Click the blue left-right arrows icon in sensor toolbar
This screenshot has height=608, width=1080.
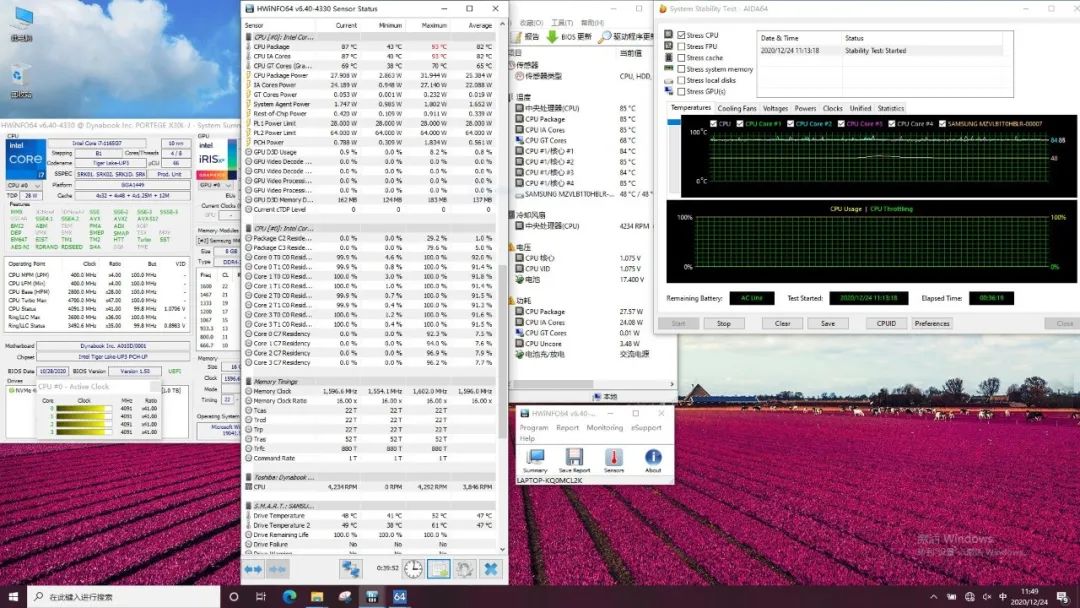pos(253,569)
